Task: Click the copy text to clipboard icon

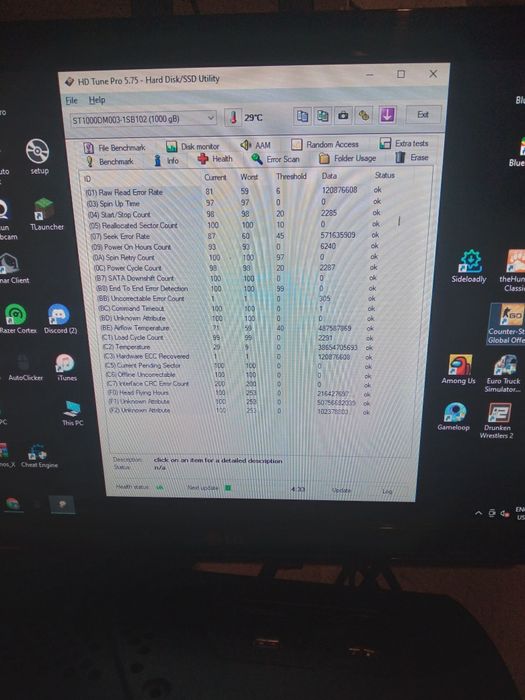Action: click(x=302, y=116)
